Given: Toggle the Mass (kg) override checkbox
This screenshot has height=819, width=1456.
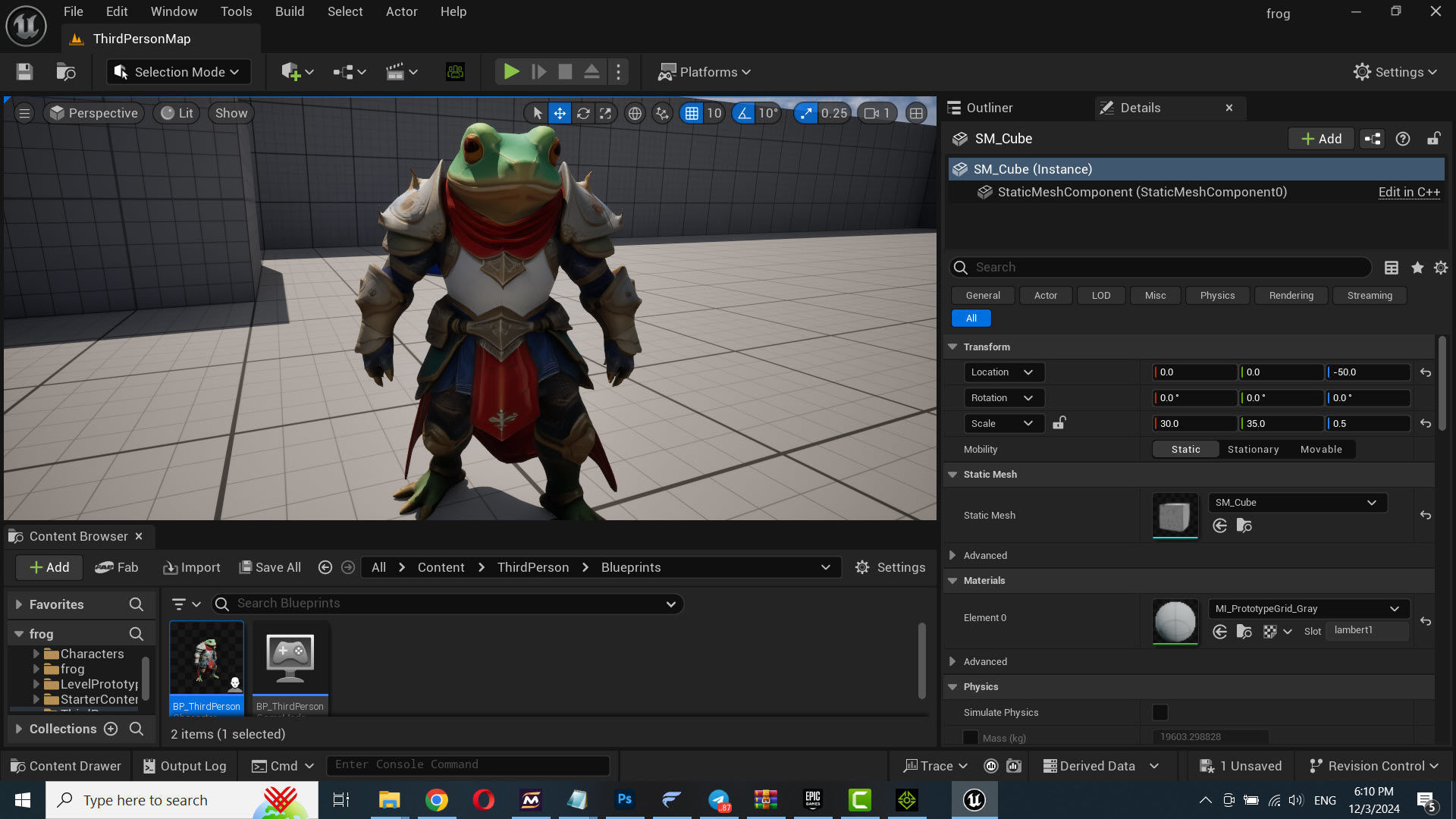Looking at the screenshot, I should point(970,737).
